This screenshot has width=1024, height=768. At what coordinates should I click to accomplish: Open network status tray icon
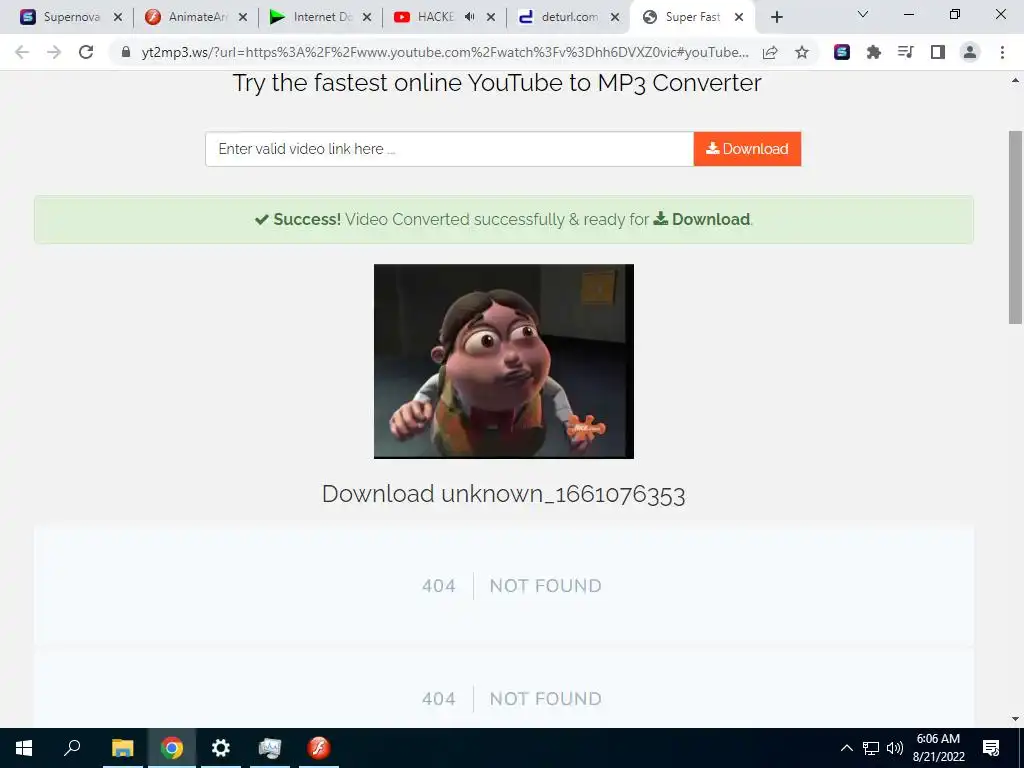pyautogui.click(x=871, y=748)
